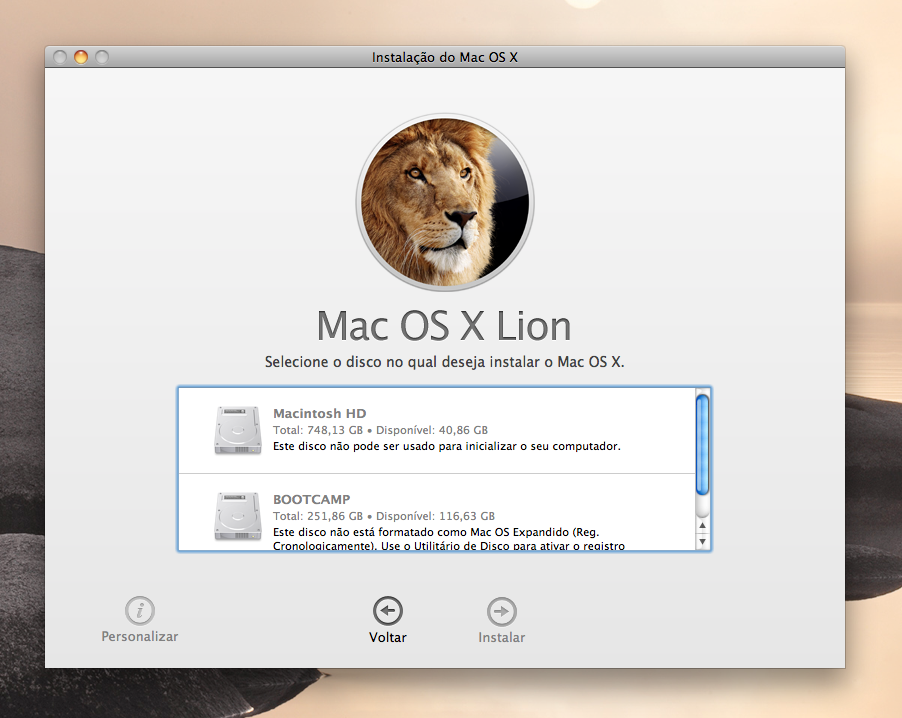Click the Mac OS X Lion logo
The image size is (902, 718).
tap(445, 203)
